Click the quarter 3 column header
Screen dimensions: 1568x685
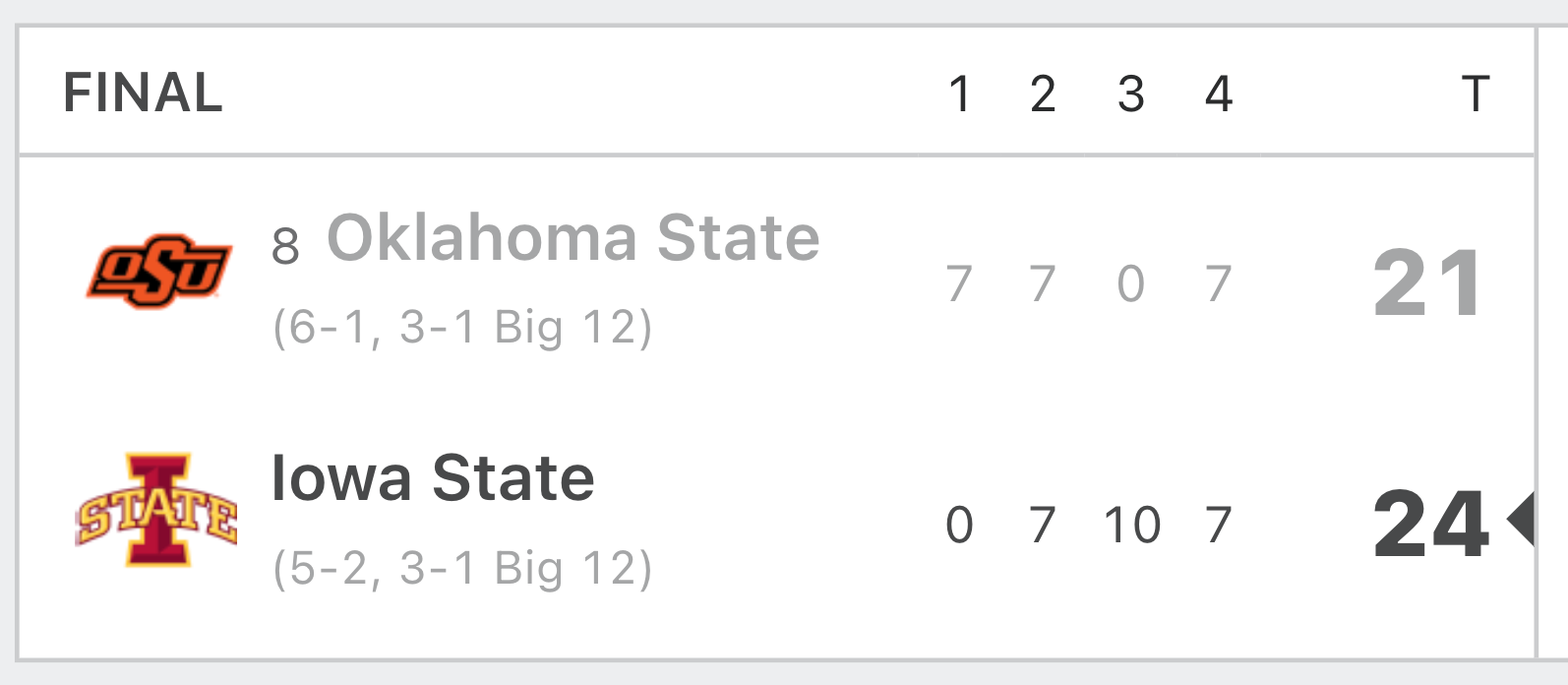point(1131,94)
